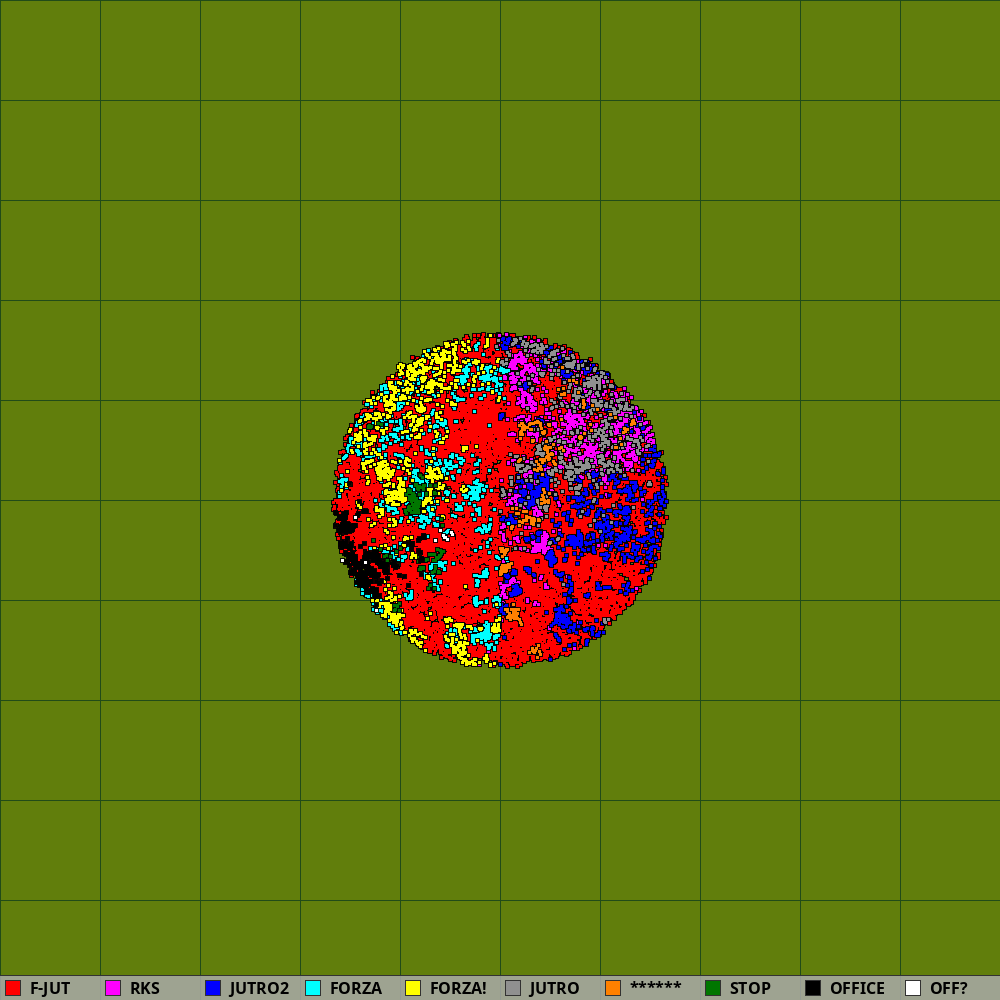Click the blue JUTRO2 legend swatch
The image size is (1000, 1000).
213,988
